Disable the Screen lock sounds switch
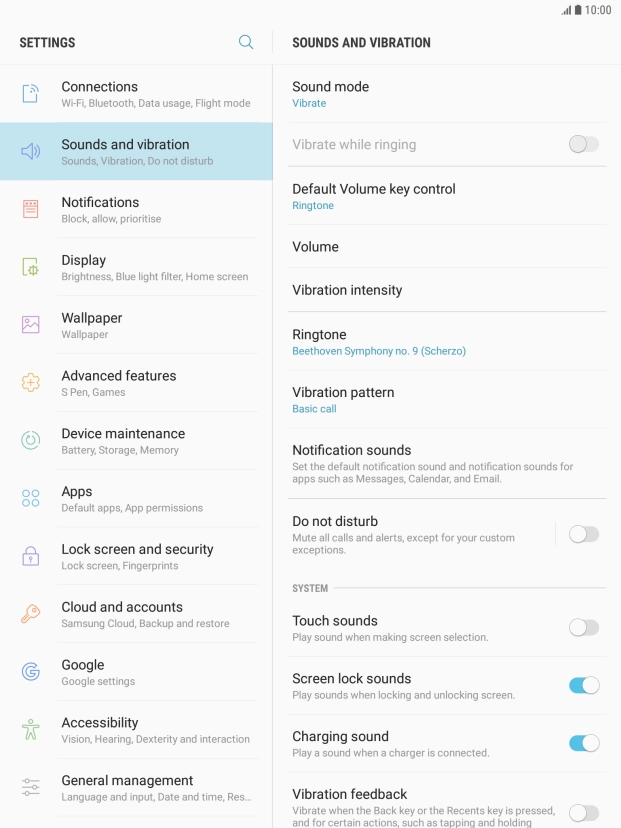The image size is (621, 828). tap(584, 685)
